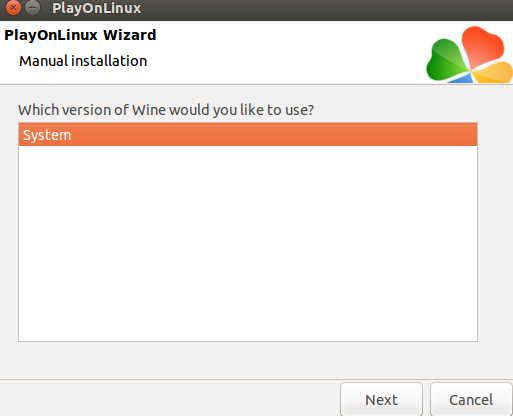Click the green petal of the logo
513x416 pixels.
pos(446,60)
